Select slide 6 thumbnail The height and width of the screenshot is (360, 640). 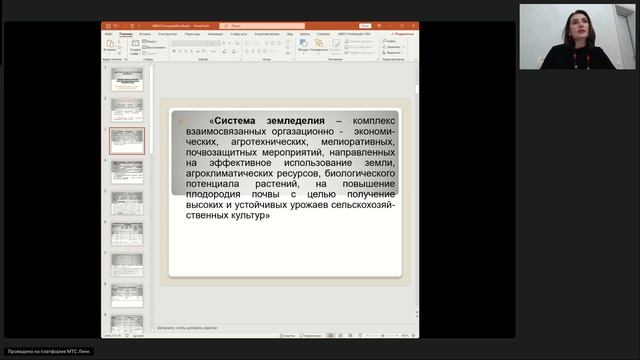(x=127, y=234)
